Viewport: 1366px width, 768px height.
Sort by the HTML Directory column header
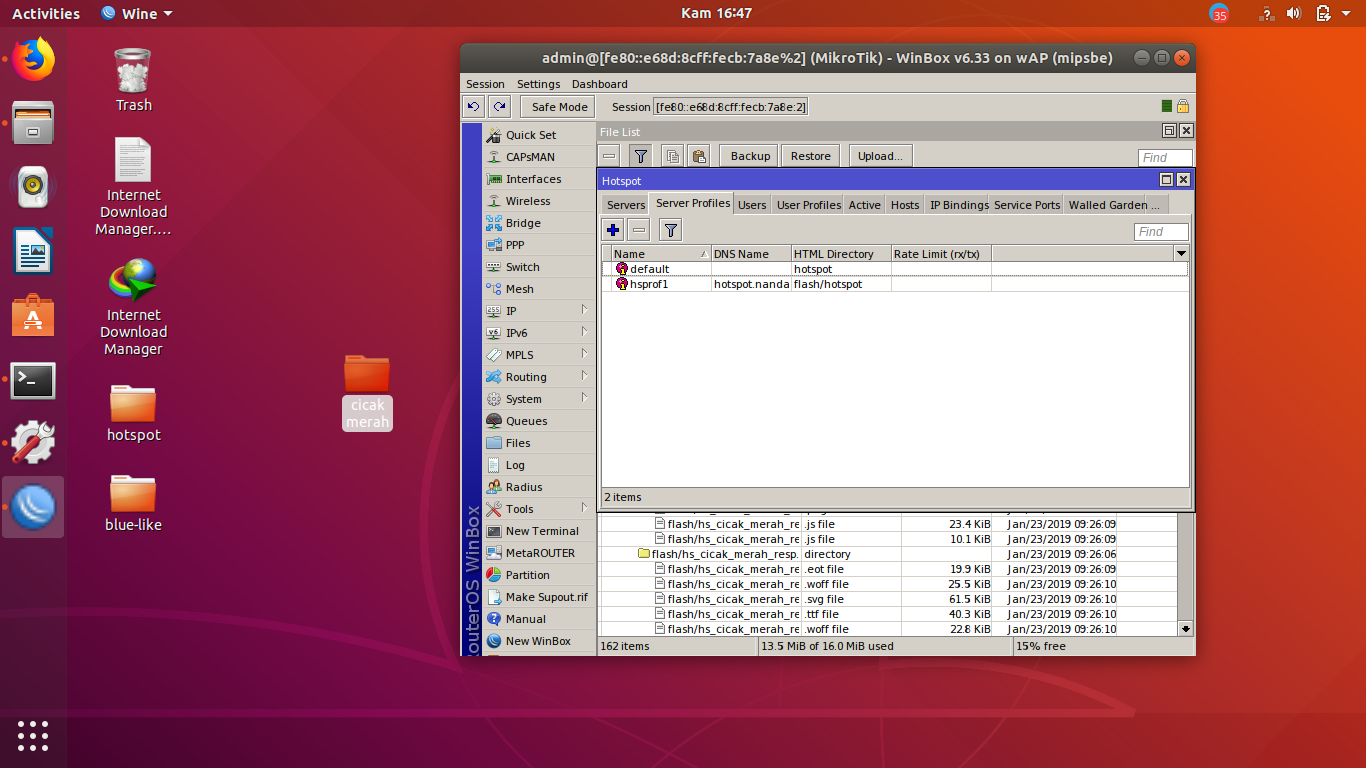click(841, 254)
